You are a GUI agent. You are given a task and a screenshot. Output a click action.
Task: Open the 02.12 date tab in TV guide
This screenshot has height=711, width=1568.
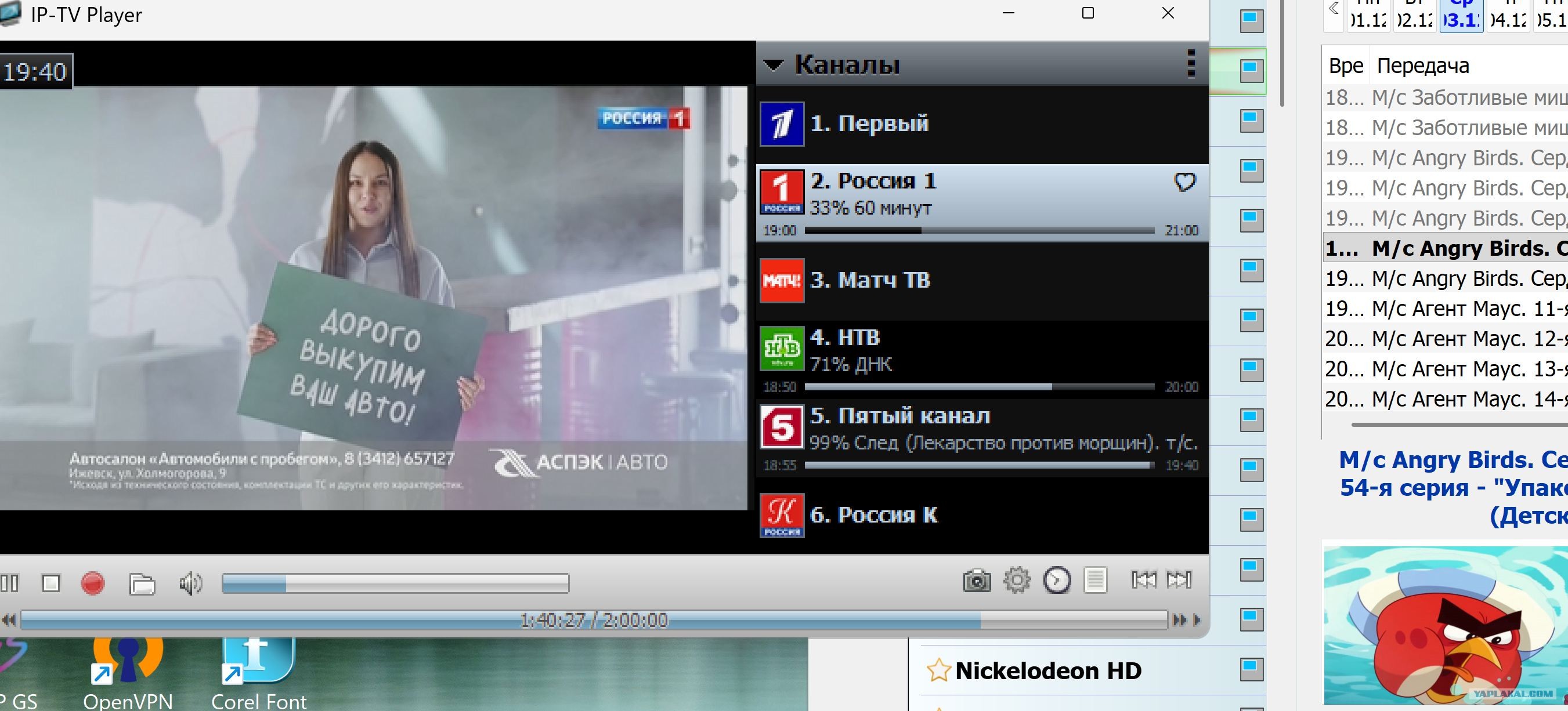(1415, 16)
